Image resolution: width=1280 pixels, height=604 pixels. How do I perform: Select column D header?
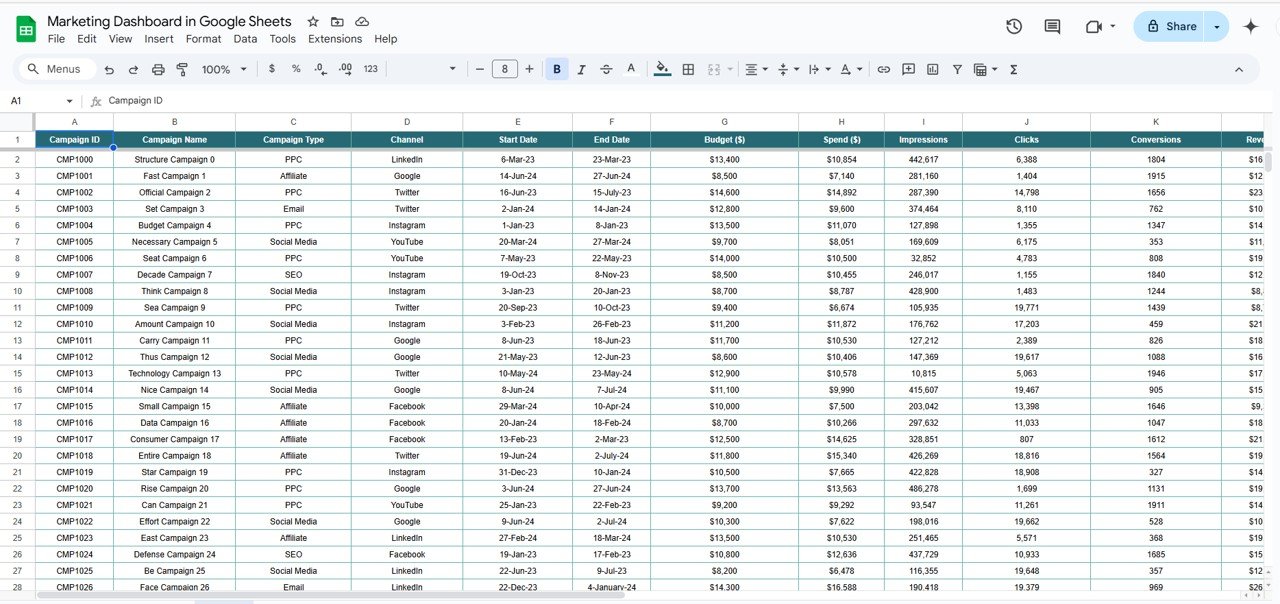pyautogui.click(x=407, y=122)
